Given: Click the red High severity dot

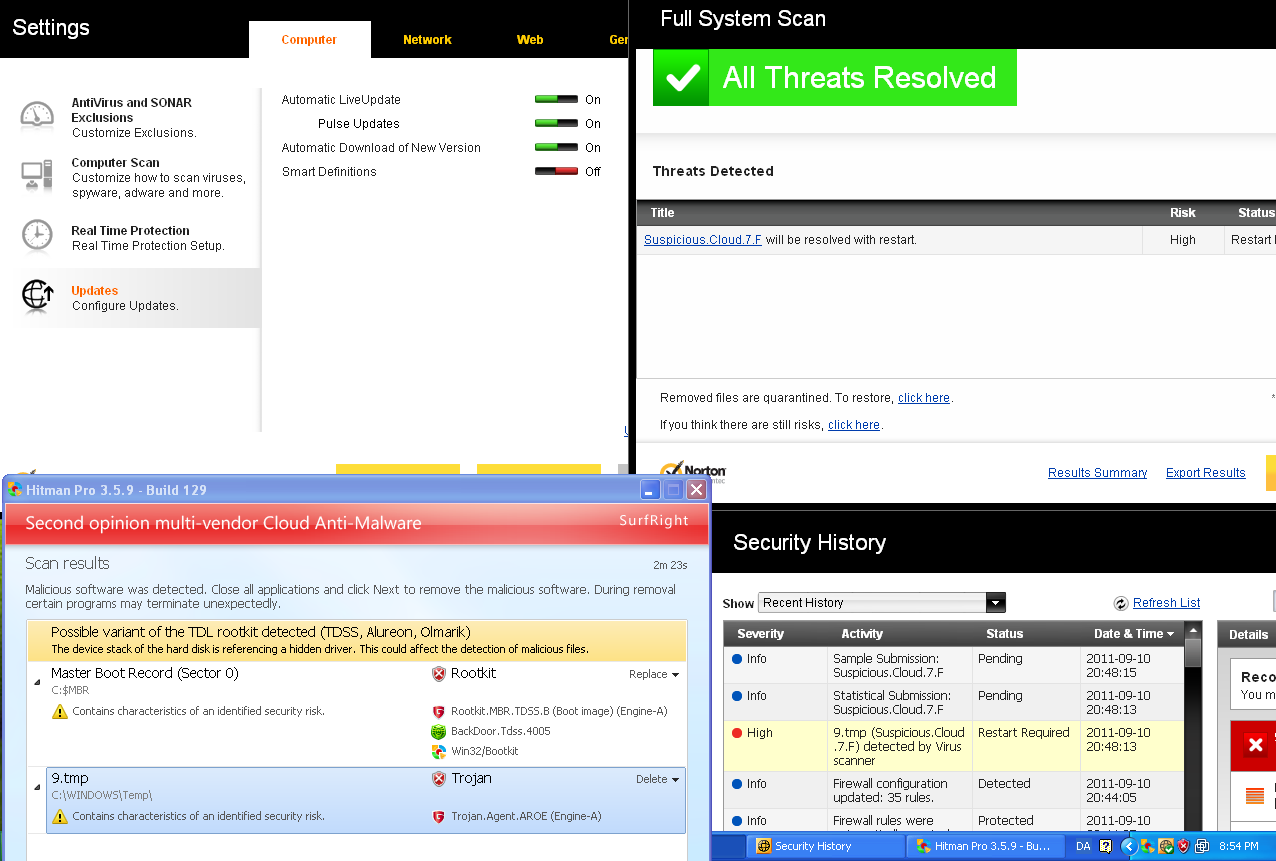Looking at the screenshot, I should pos(737,733).
